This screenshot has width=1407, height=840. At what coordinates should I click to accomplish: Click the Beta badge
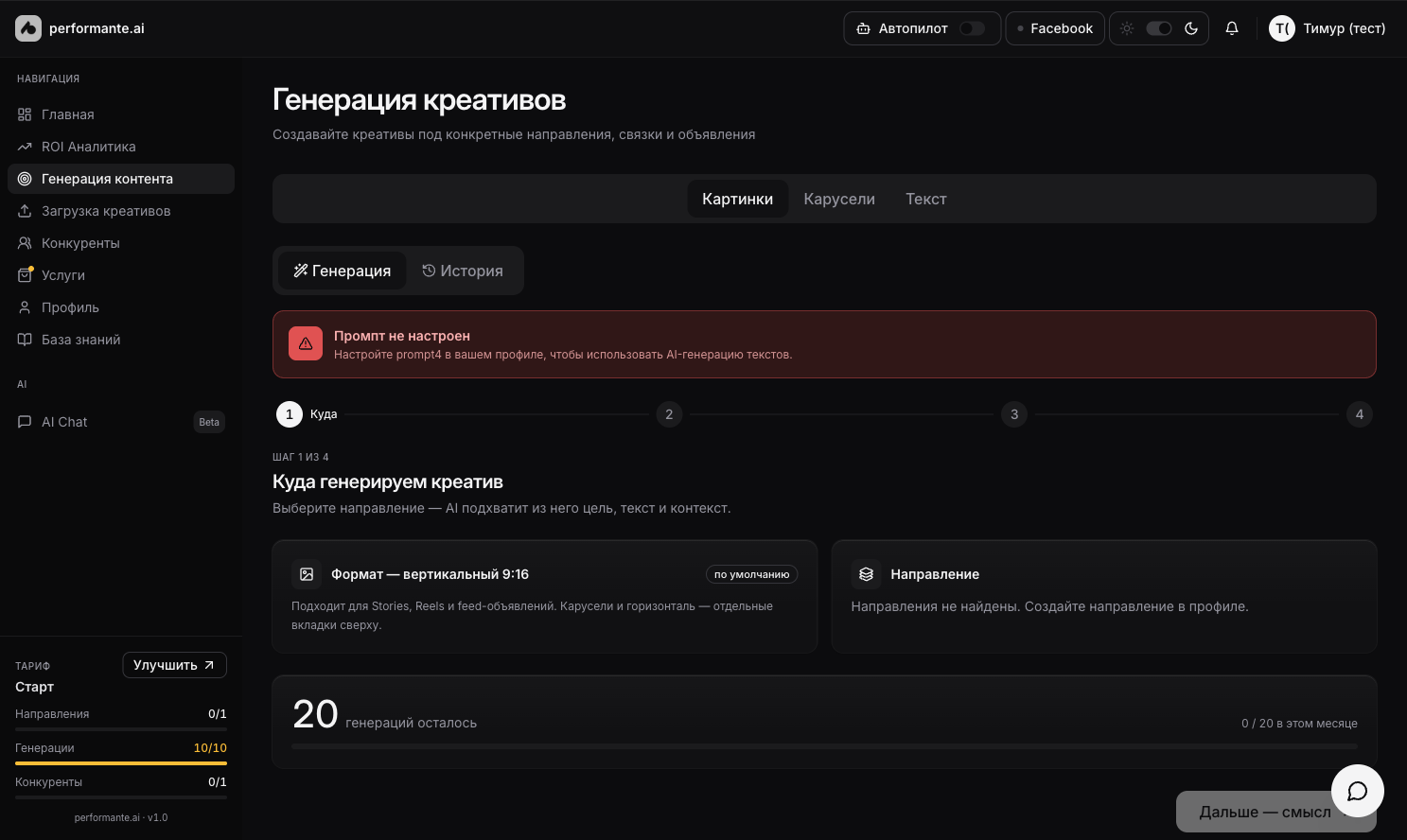209,422
